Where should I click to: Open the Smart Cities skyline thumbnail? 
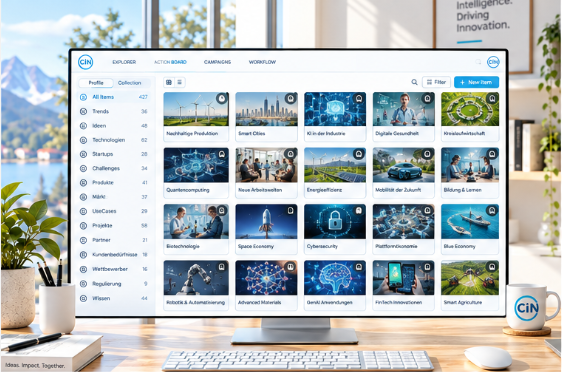pyautogui.click(x=266, y=109)
